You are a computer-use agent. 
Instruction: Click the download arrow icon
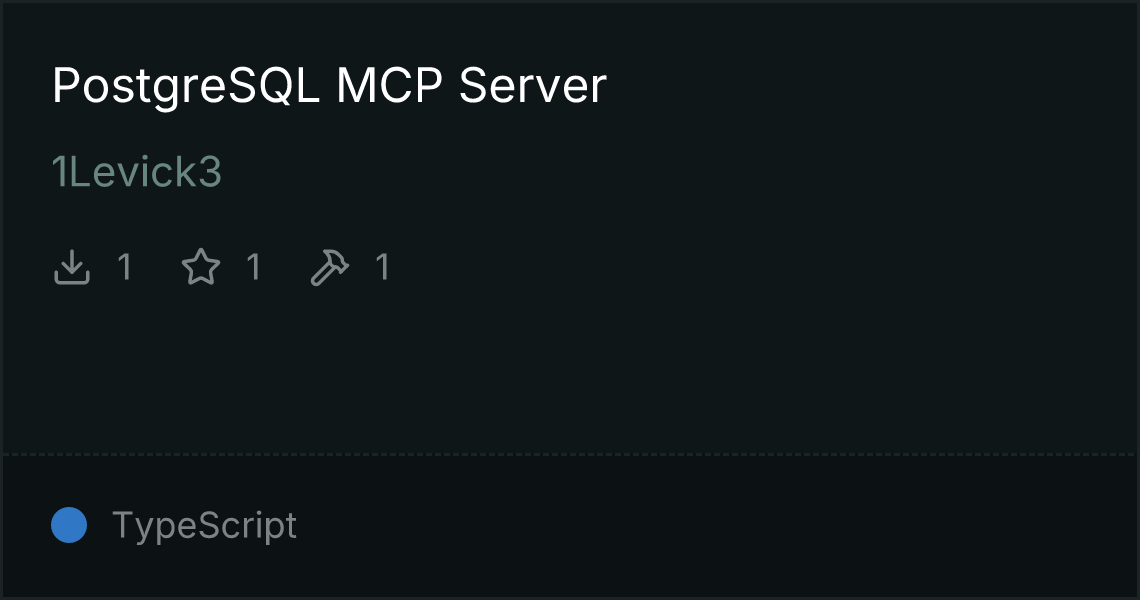point(71,267)
